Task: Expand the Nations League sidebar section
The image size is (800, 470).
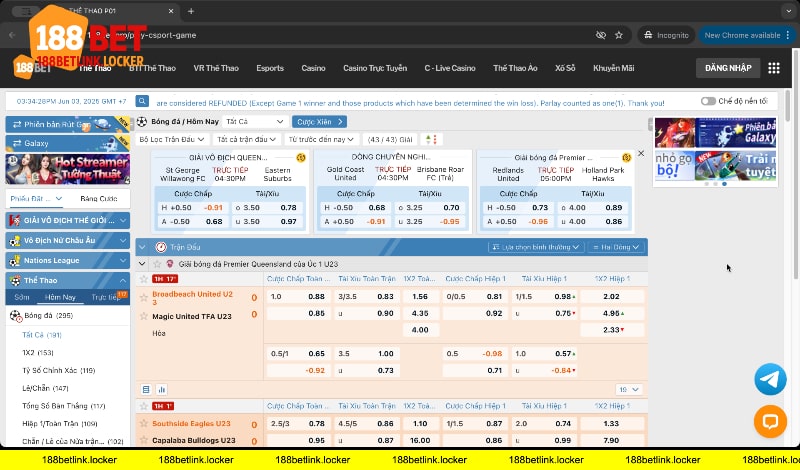Action: click(x=67, y=260)
